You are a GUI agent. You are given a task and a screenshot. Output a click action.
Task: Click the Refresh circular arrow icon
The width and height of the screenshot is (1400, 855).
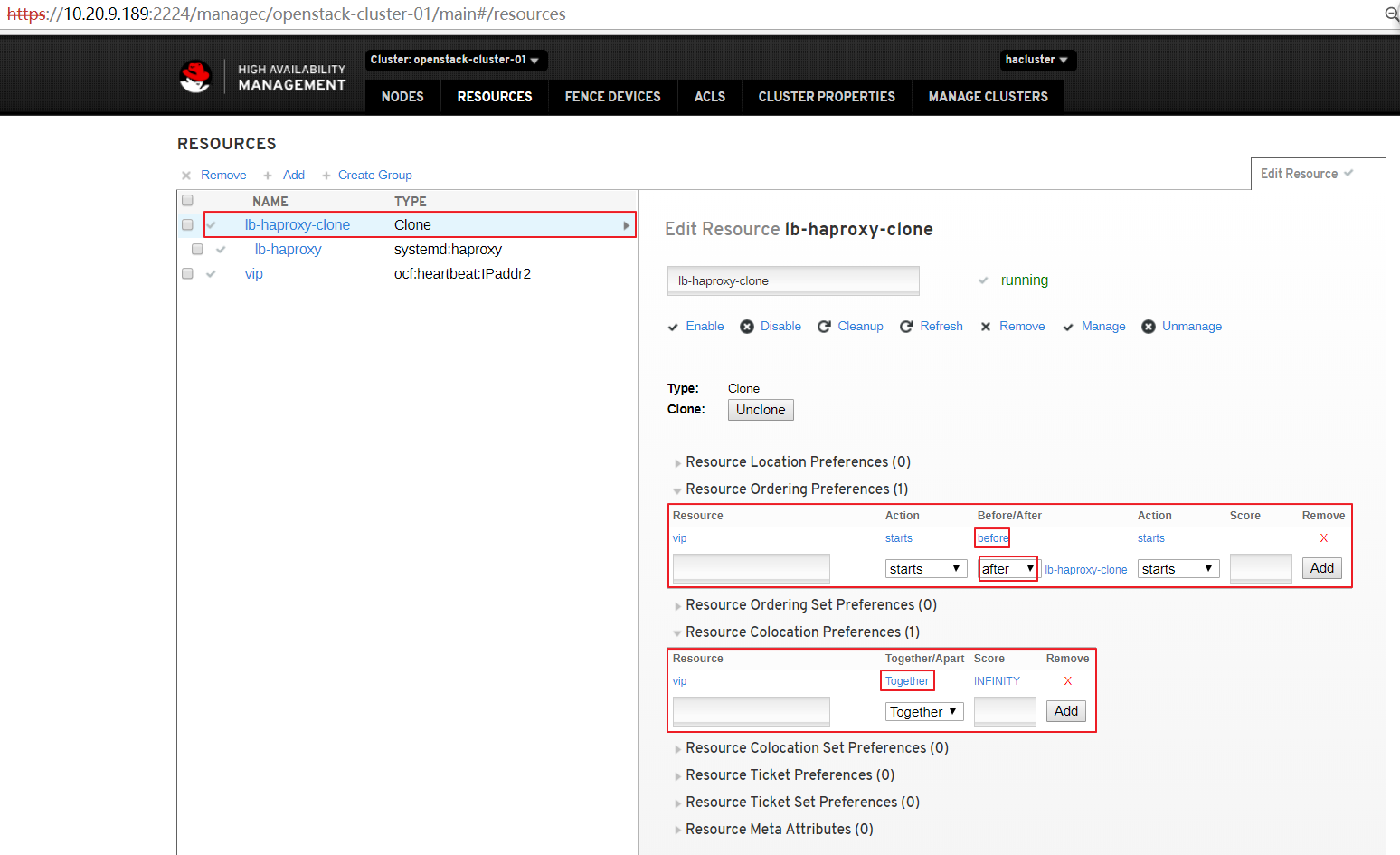tap(906, 327)
